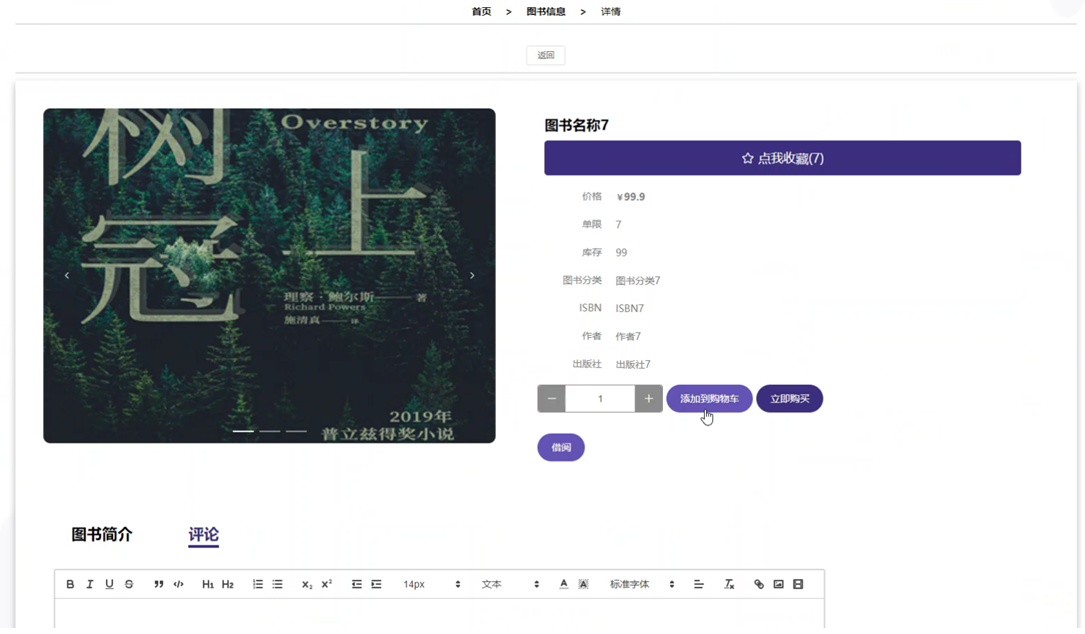Select the price value ¥99.9
Image resolution: width=1085 pixels, height=634 pixels.
pyautogui.click(x=630, y=197)
